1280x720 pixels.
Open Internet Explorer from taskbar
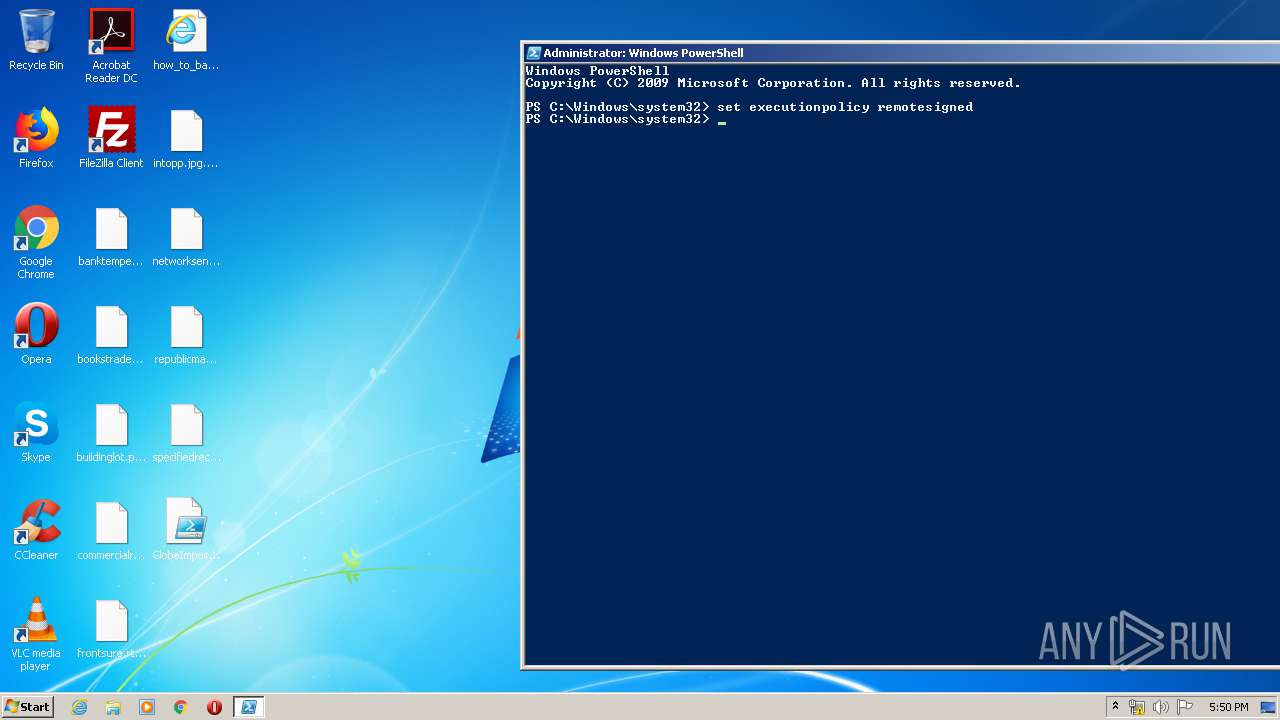tap(79, 707)
